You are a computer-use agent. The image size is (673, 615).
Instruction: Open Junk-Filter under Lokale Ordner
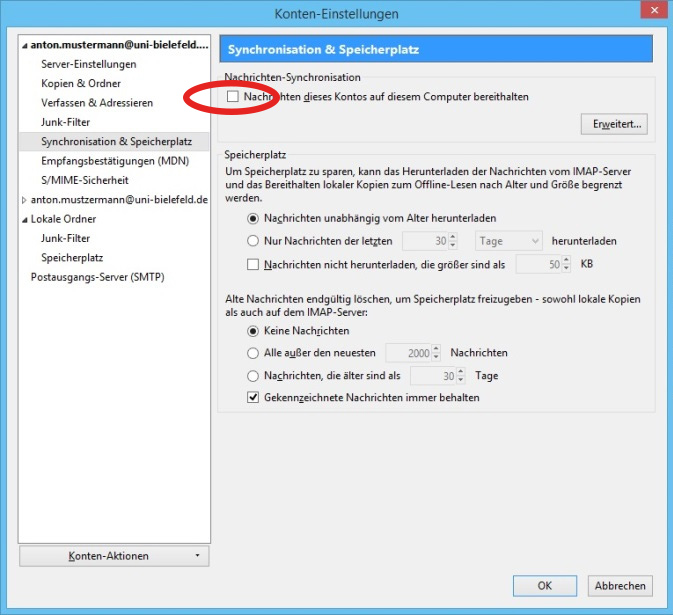pos(65,238)
